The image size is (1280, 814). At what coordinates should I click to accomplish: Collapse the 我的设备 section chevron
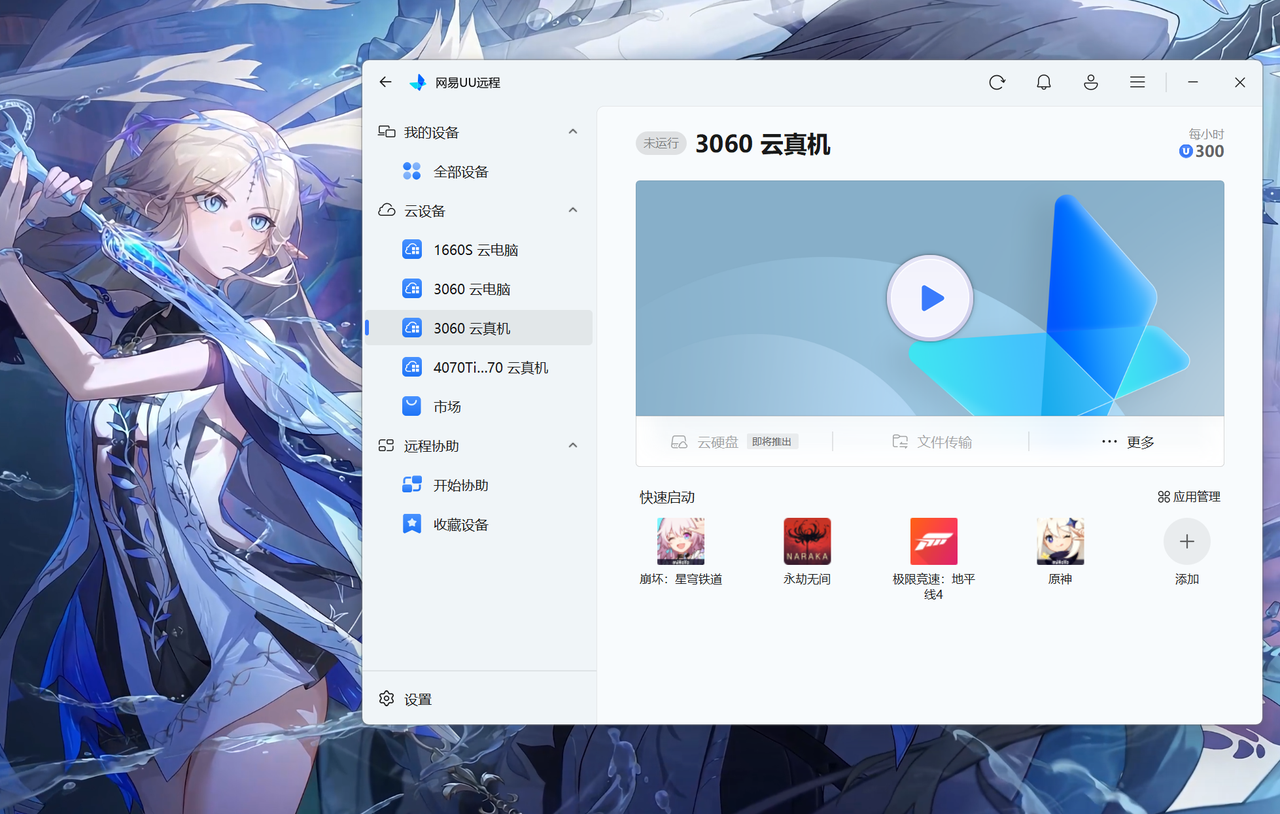(573, 132)
